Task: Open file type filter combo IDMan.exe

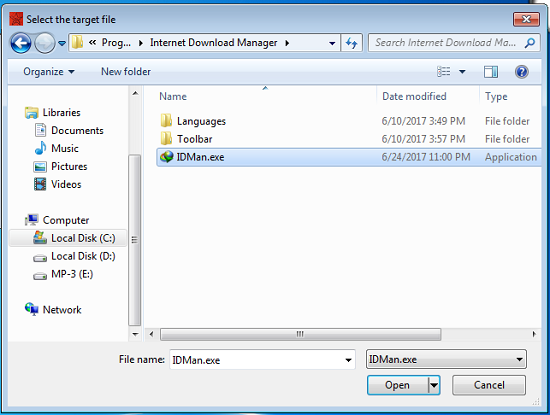Action: 446,359
